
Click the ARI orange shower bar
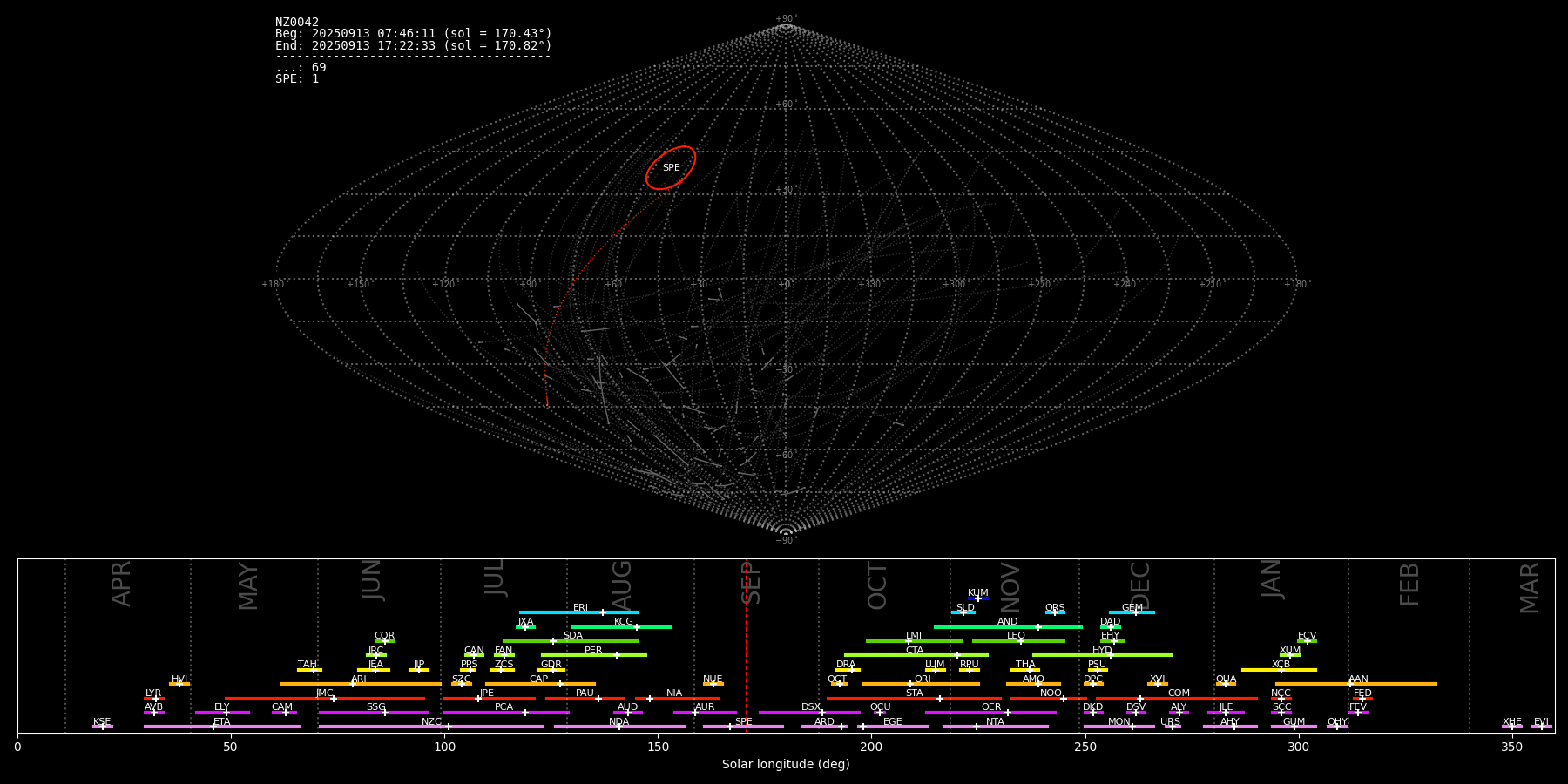(x=361, y=684)
